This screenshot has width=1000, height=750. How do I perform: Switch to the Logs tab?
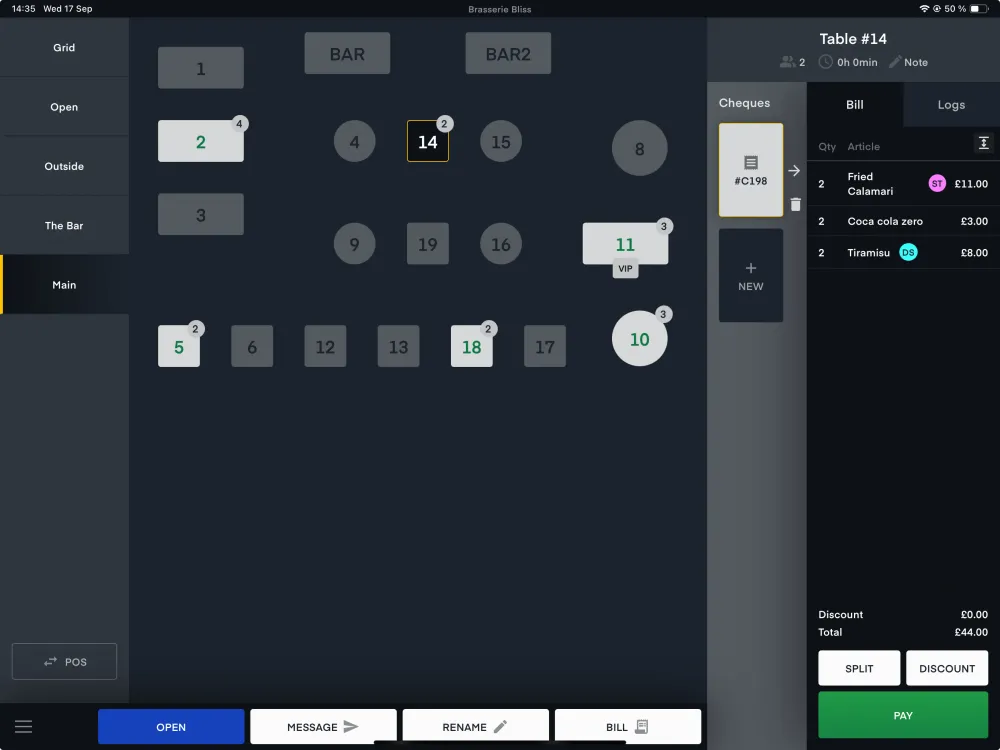click(951, 105)
